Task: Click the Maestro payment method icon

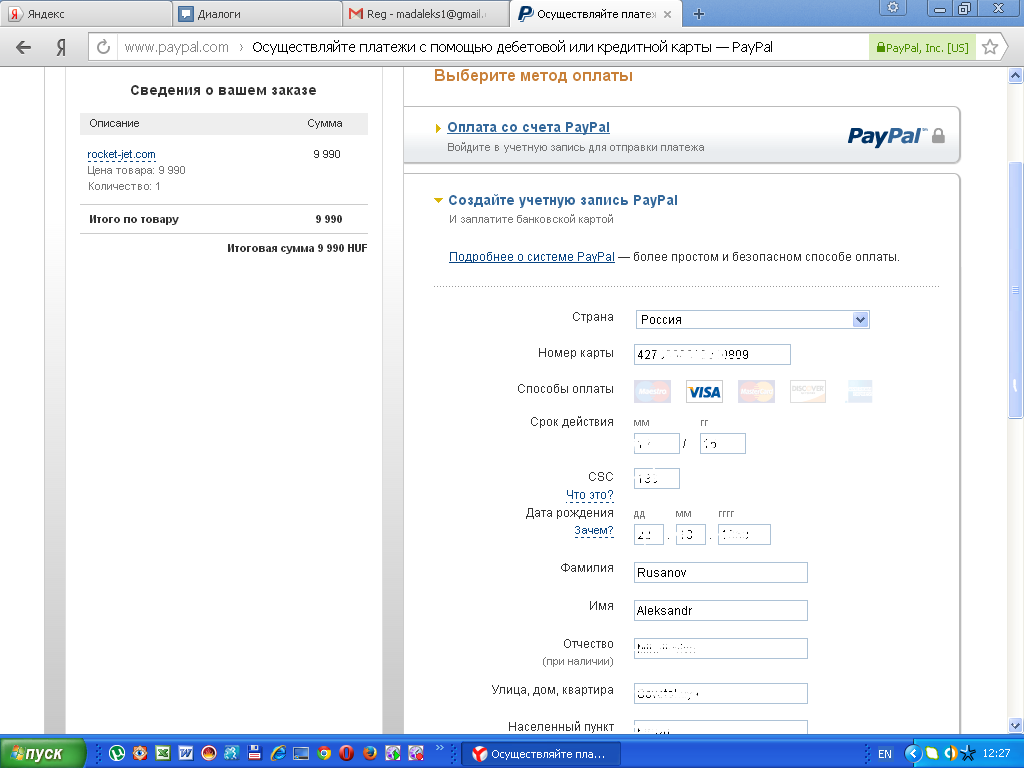Action: tap(652, 391)
